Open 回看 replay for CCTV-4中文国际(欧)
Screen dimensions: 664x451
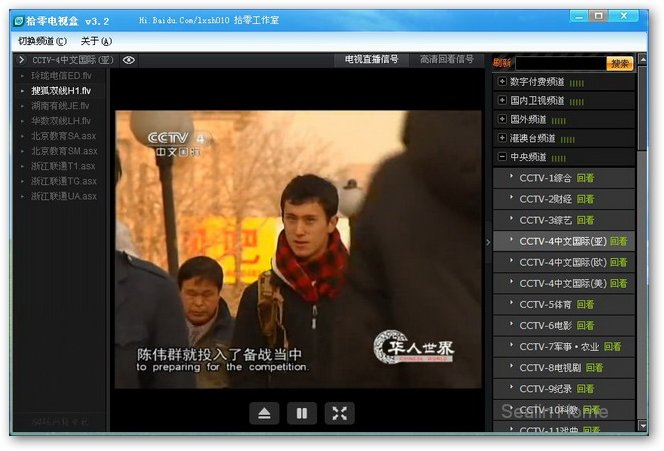618,263
